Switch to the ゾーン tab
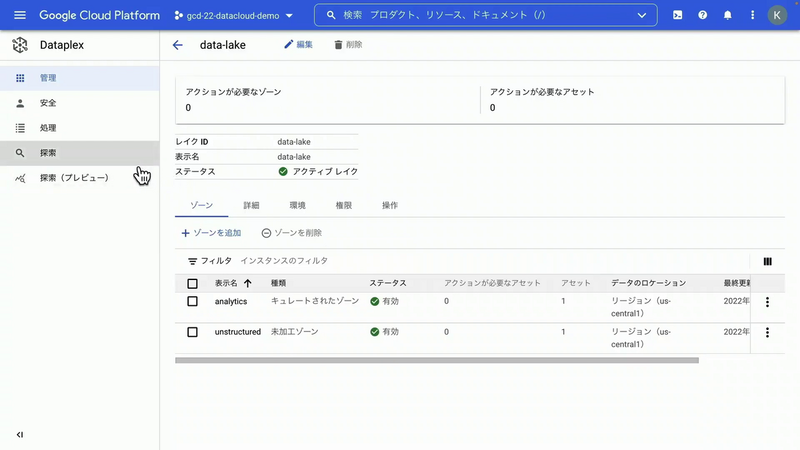800x450 pixels. point(202,205)
